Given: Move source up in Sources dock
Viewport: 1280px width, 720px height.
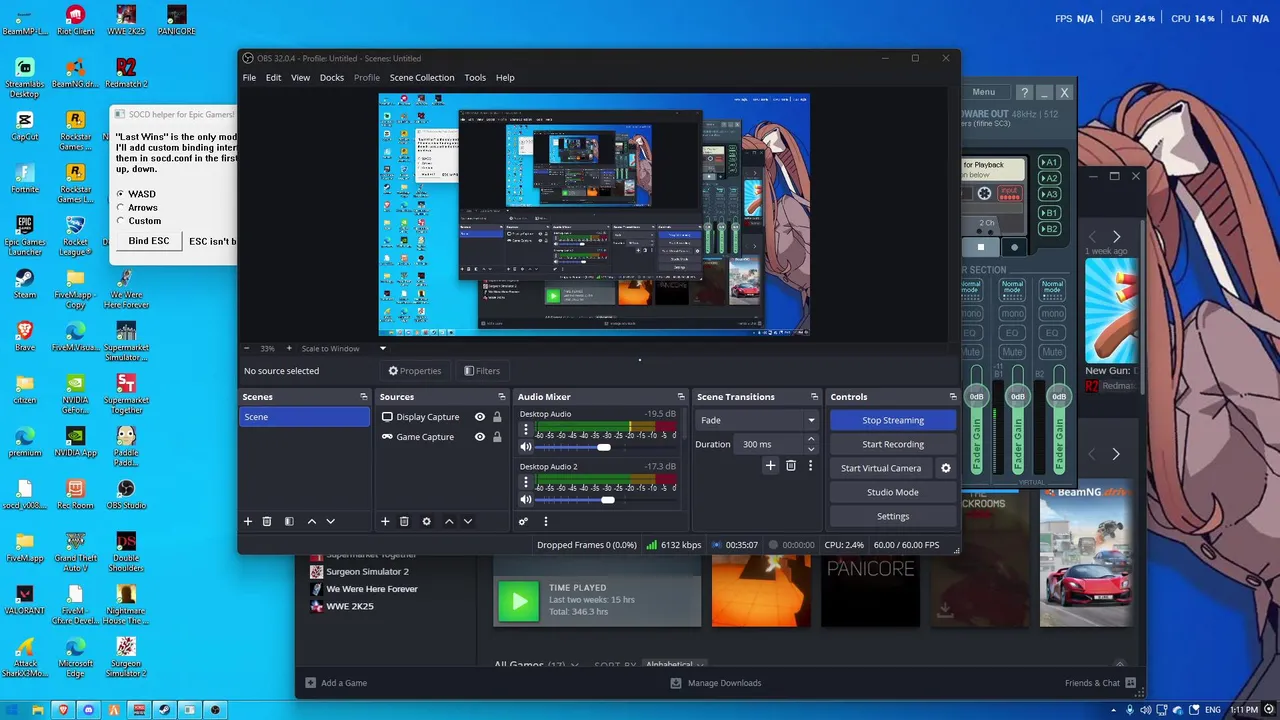Looking at the screenshot, I should 449,521.
